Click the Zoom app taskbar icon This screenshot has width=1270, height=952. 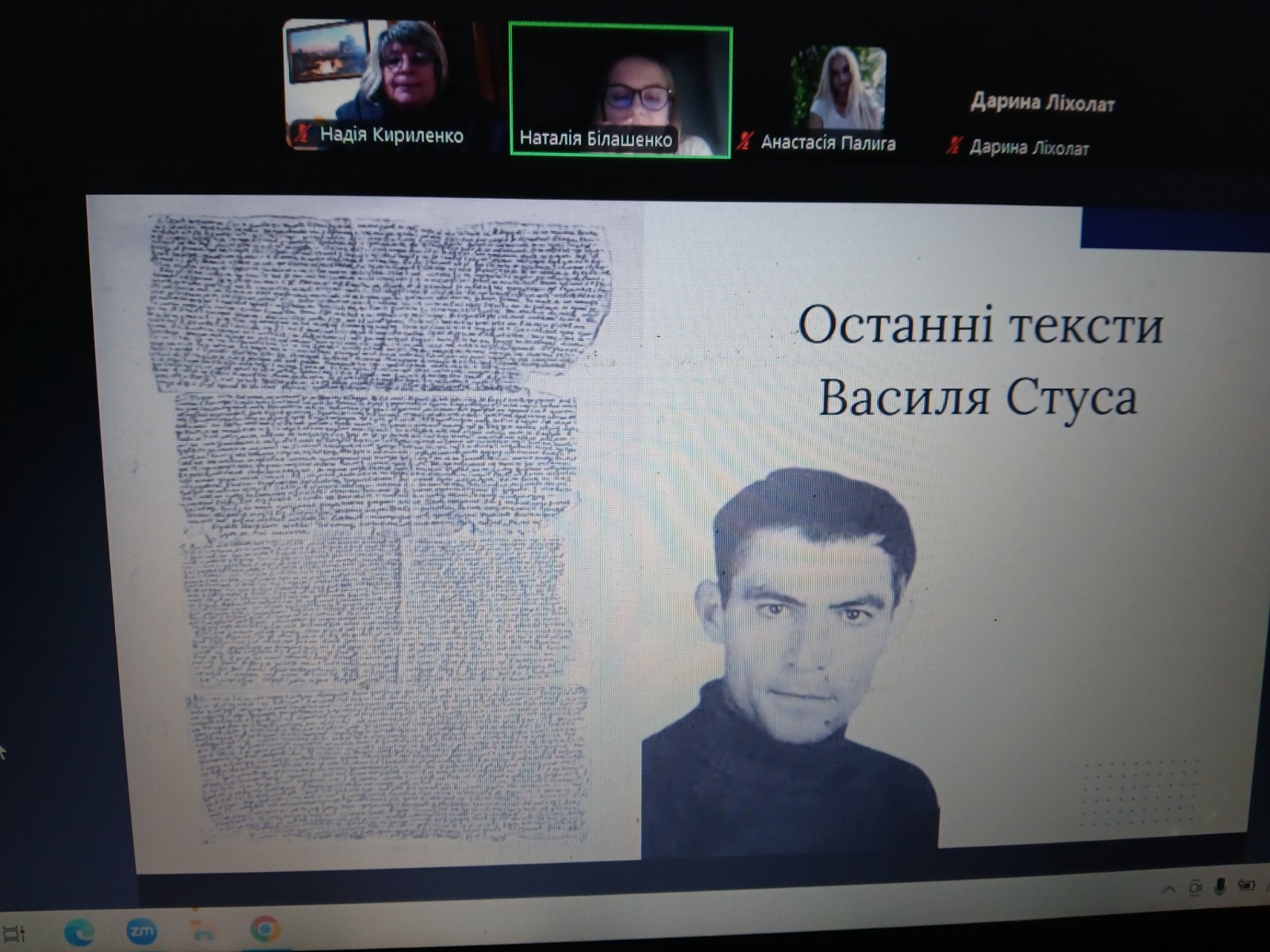(x=143, y=931)
